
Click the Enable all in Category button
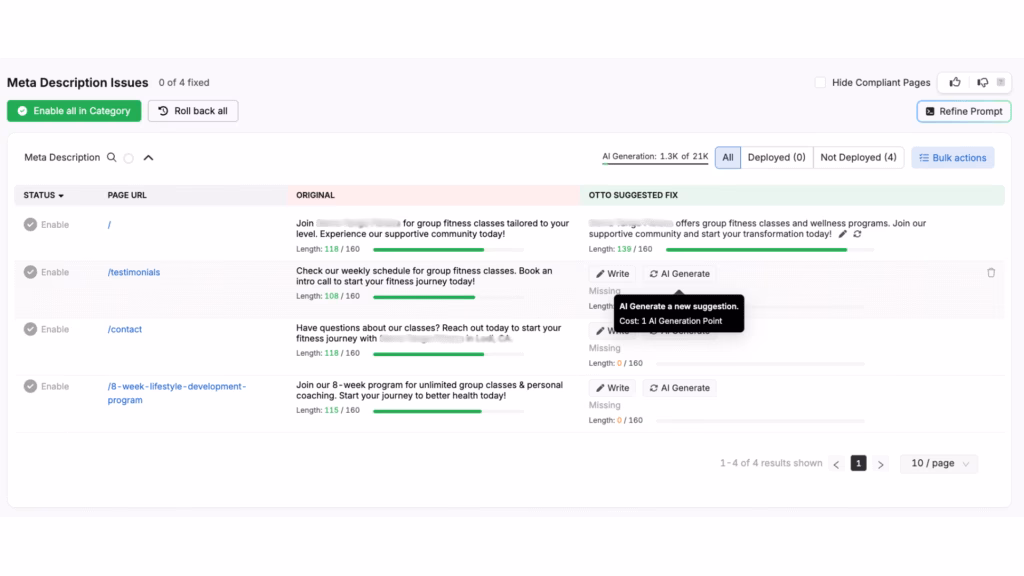[x=73, y=111]
